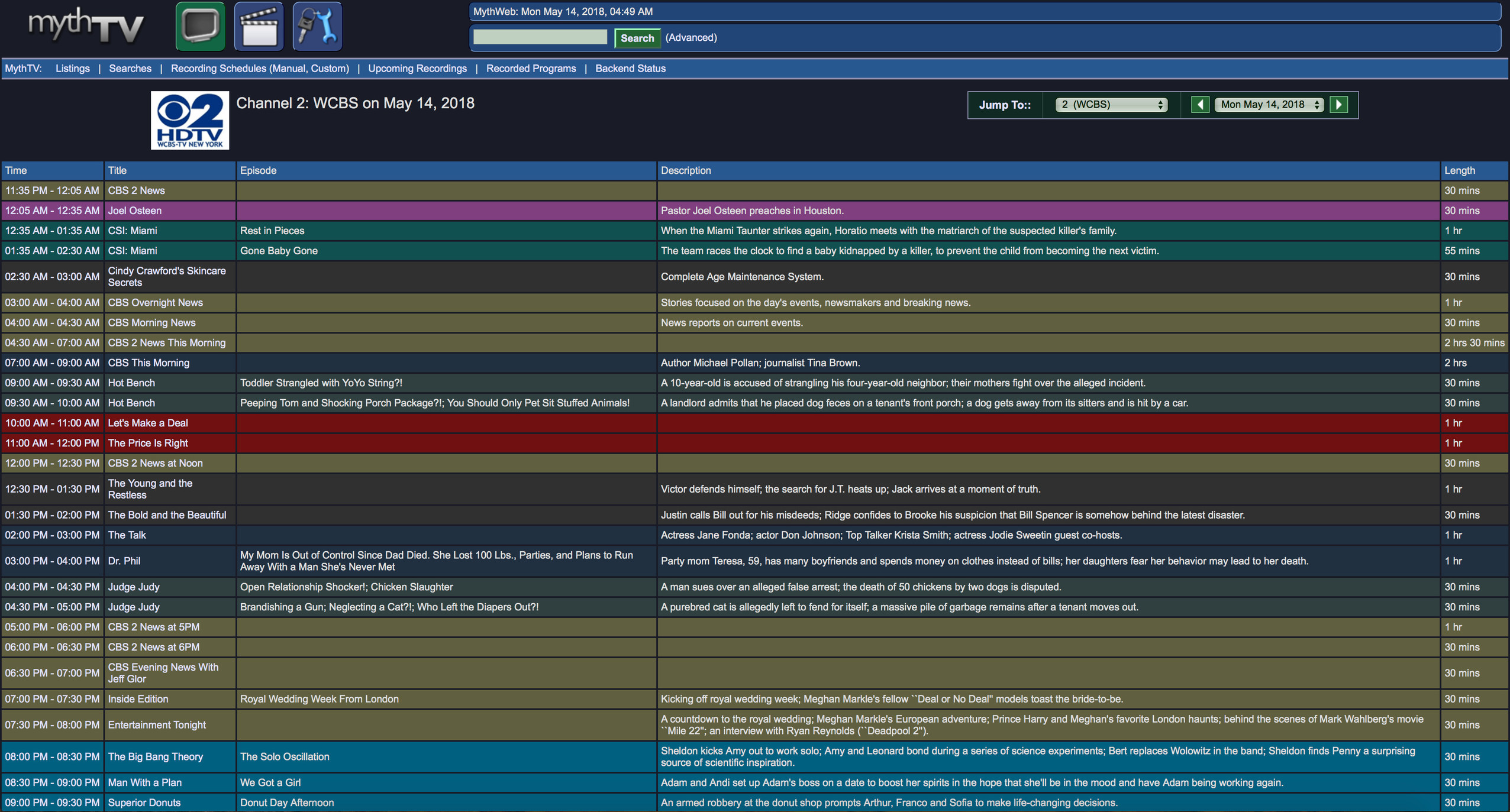Image resolution: width=1510 pixels, height=812 pixels.
Task: Click the MythTV logo
Action: click(86, 27)
